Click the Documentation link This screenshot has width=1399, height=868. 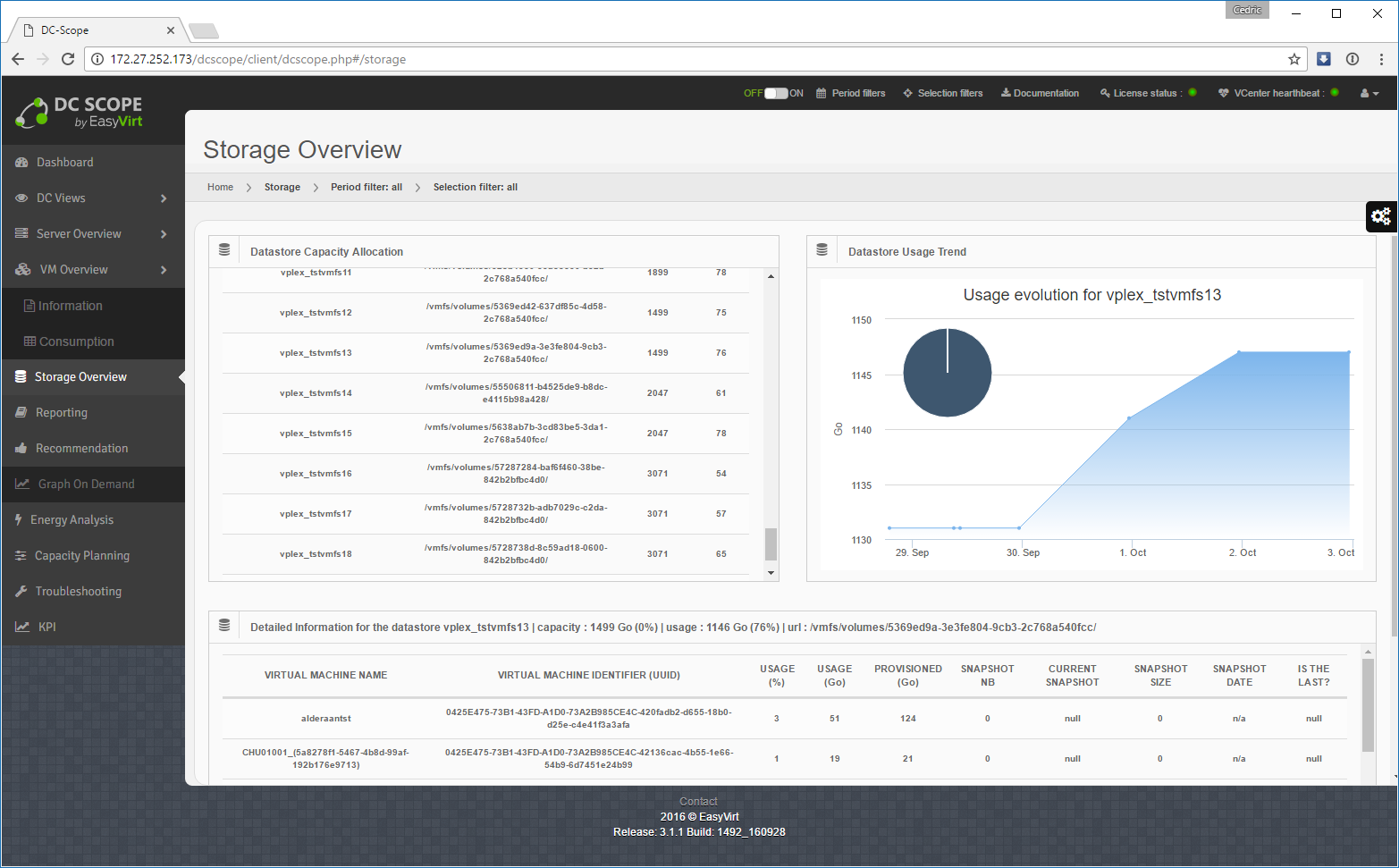click(x=1040, y=93)
